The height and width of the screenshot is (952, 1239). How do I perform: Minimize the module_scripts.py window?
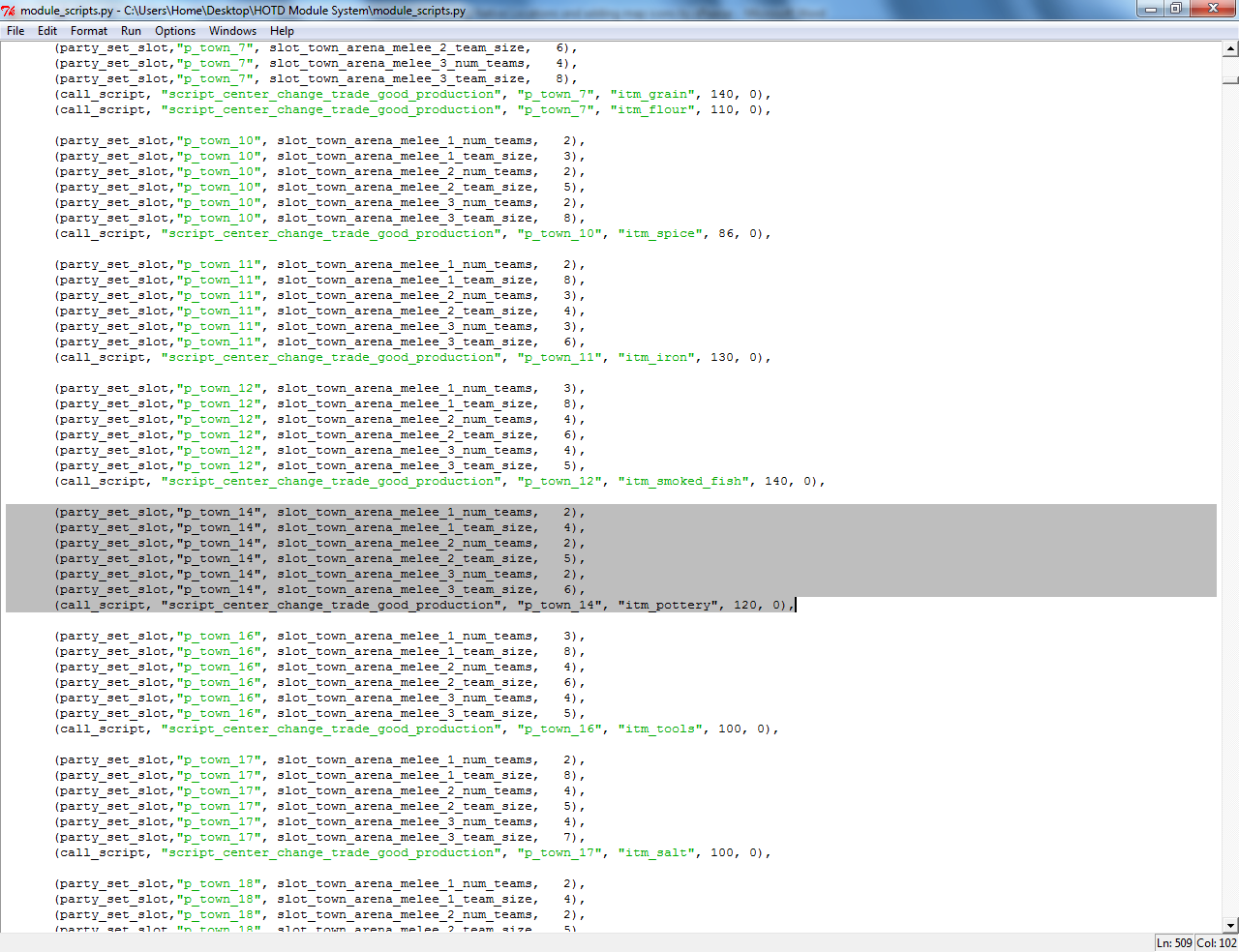(1151, 9)
